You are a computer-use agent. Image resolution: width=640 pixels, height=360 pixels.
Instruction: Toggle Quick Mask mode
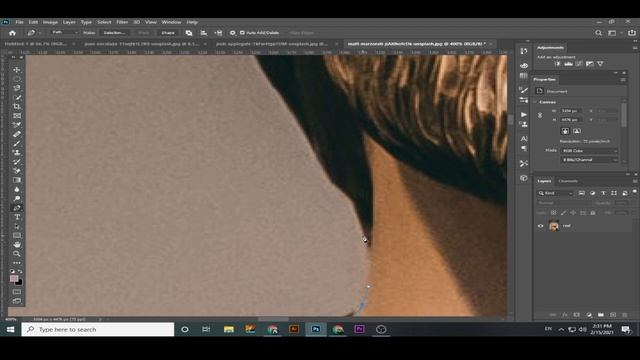(17, 292)
